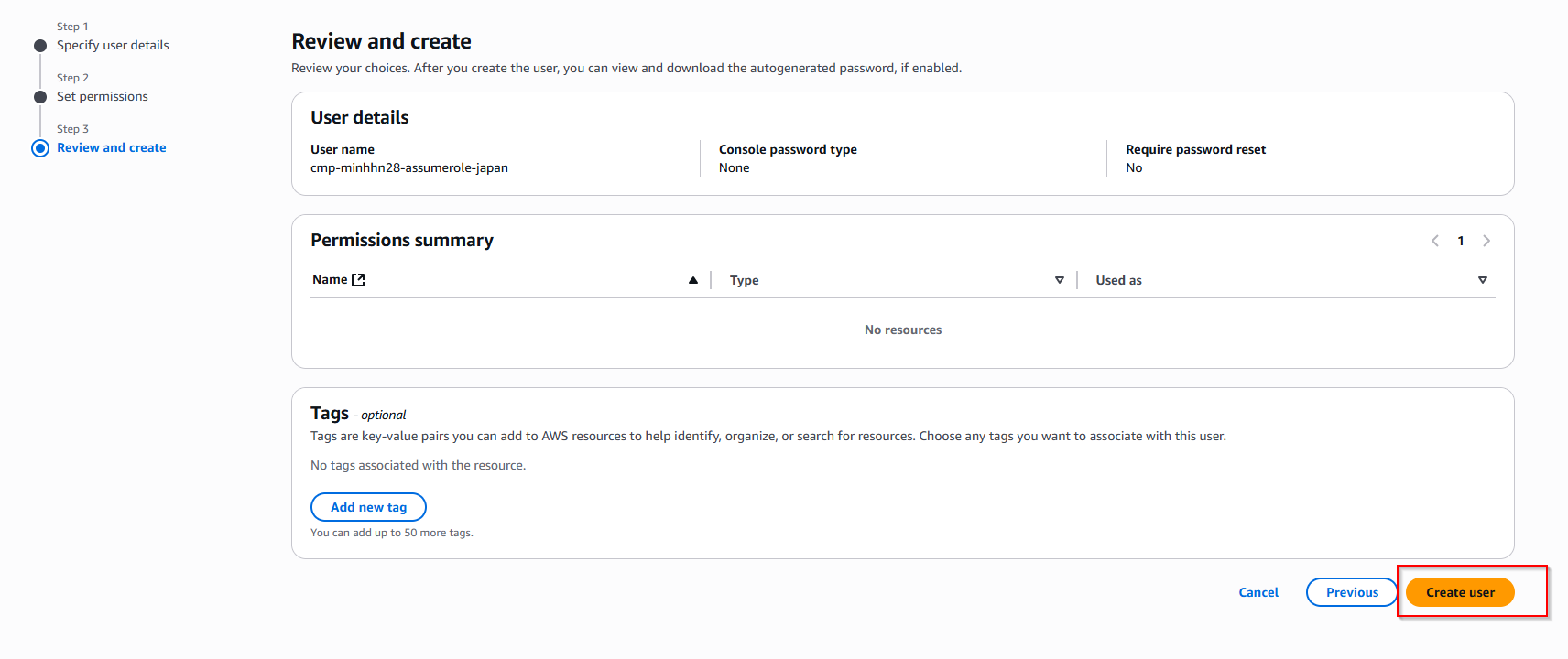Image resolution: width=1568 pixels, height=659 pixels.
Task: Sort permissions by Name ascending arrow
Action: point(693,280)
